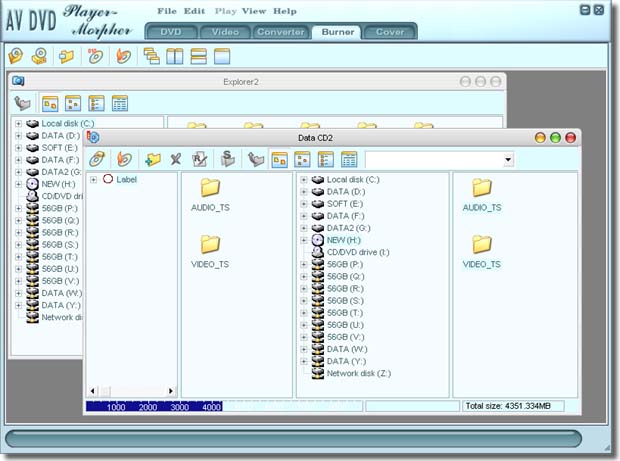Select DATA2 (G:) in Data CD2 tree
620x461 pixels.
tap(348, 228)
